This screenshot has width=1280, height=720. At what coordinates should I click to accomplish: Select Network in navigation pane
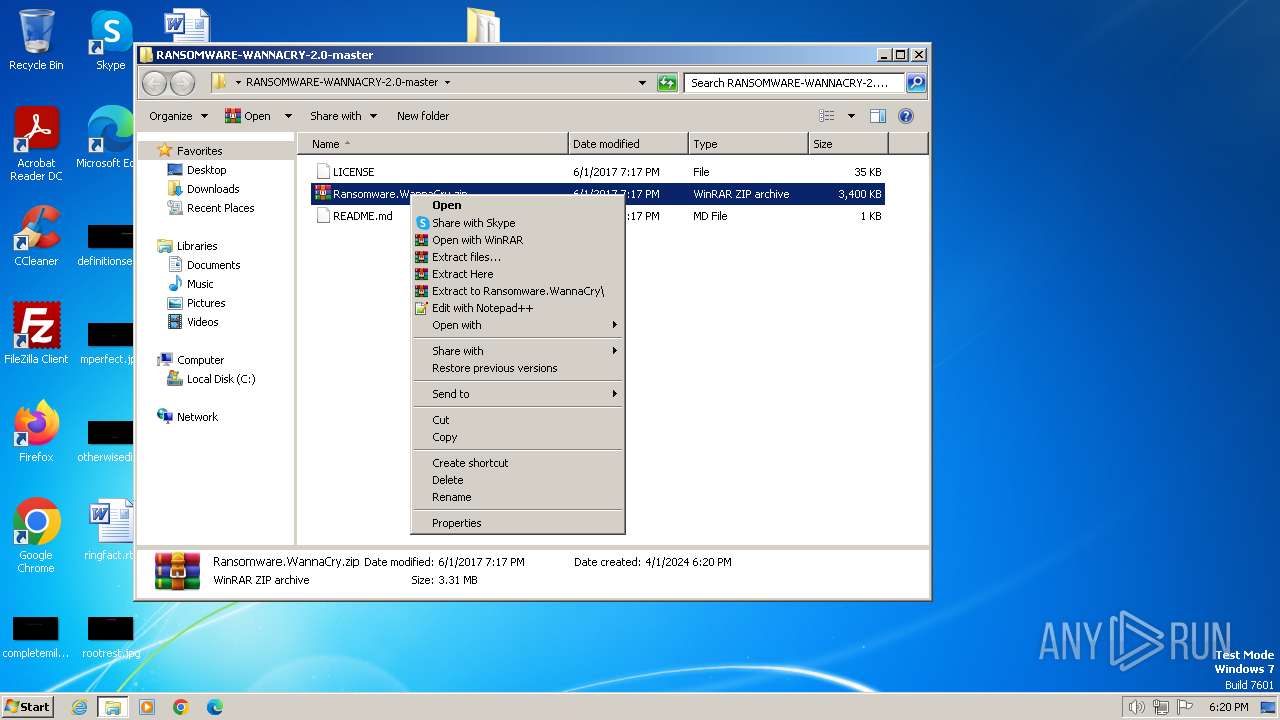(x=197, y=417)
